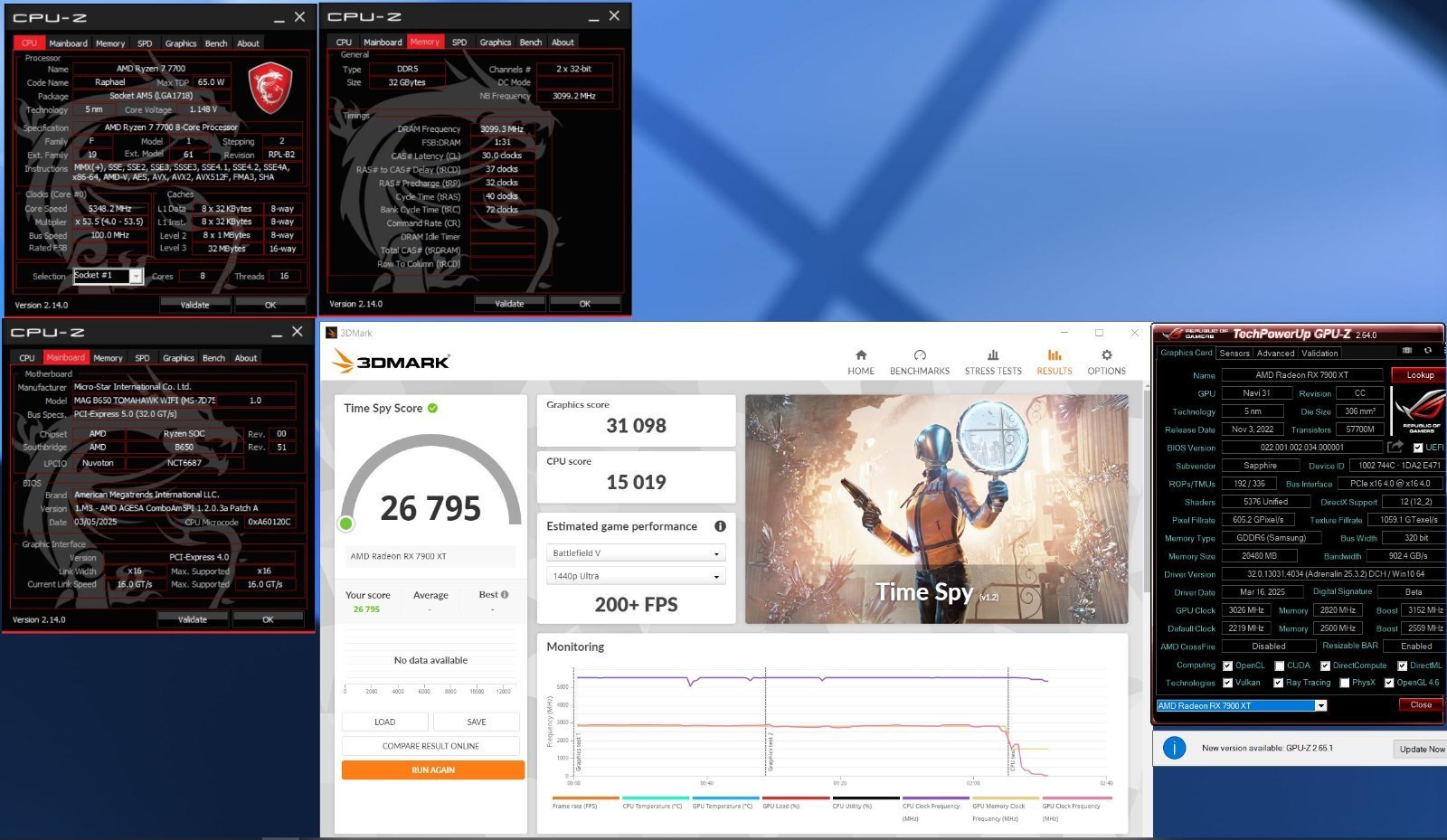Click the 200+ FPS estimate
This screenshot has height=840, width=1447.
(x=636, y=605)
